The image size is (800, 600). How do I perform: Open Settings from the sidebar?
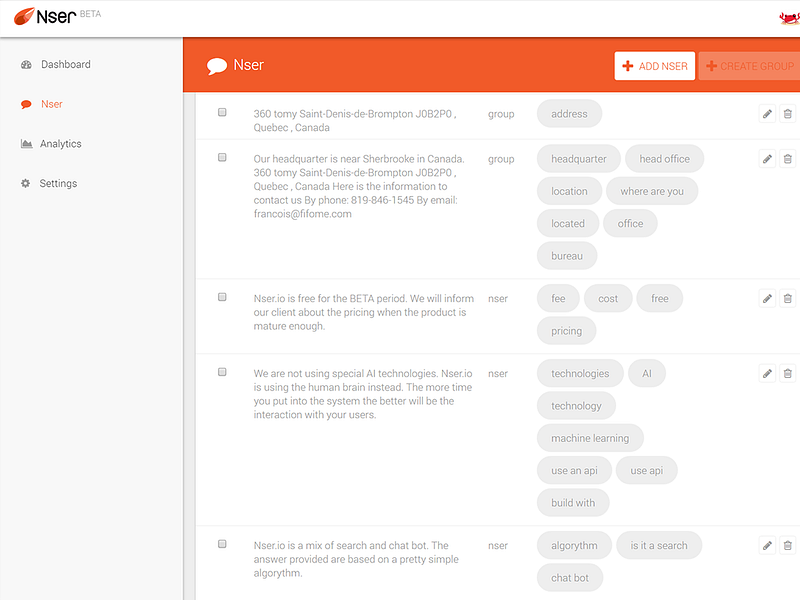[58, 183]
